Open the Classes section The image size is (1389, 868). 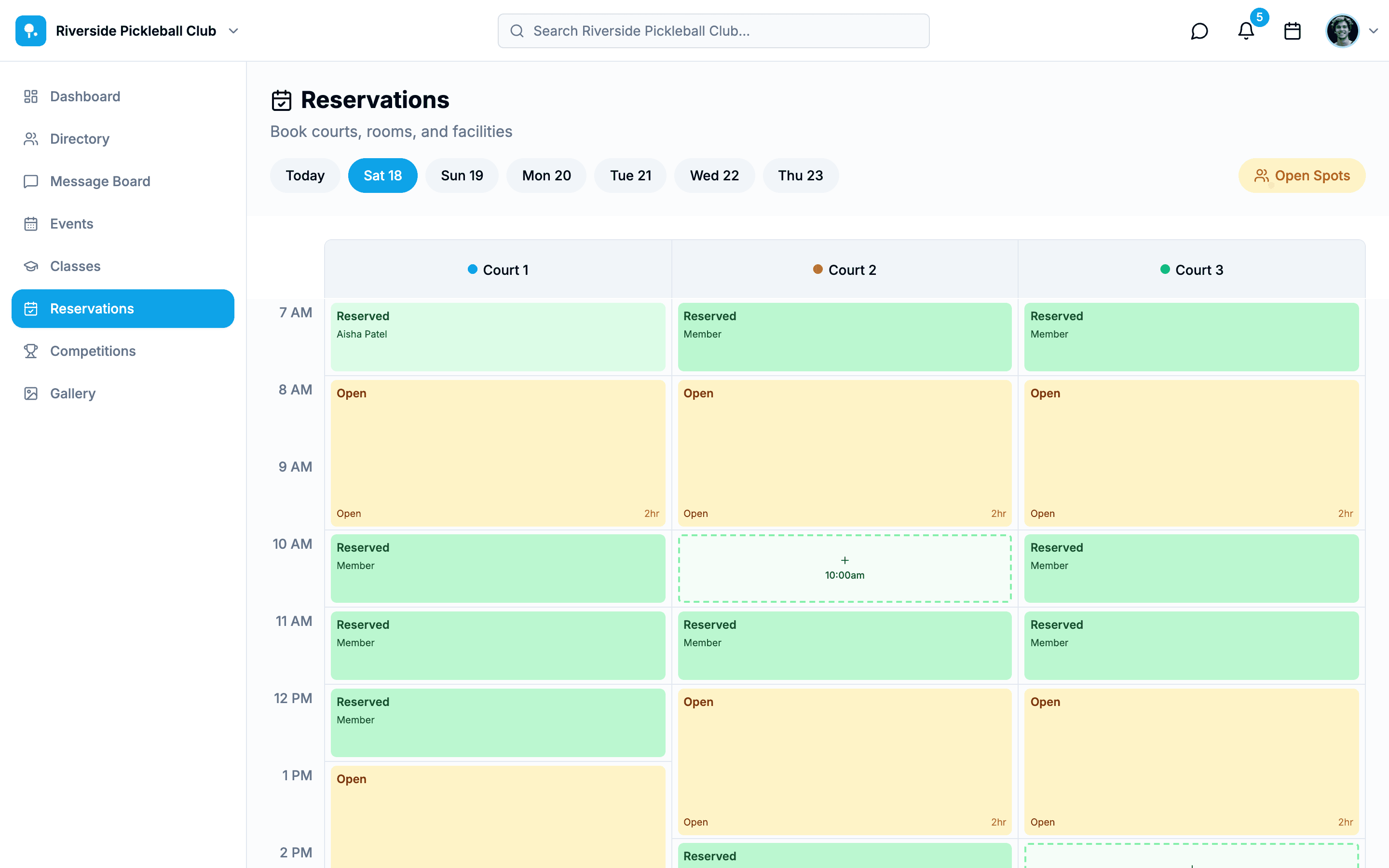(123, 266)
